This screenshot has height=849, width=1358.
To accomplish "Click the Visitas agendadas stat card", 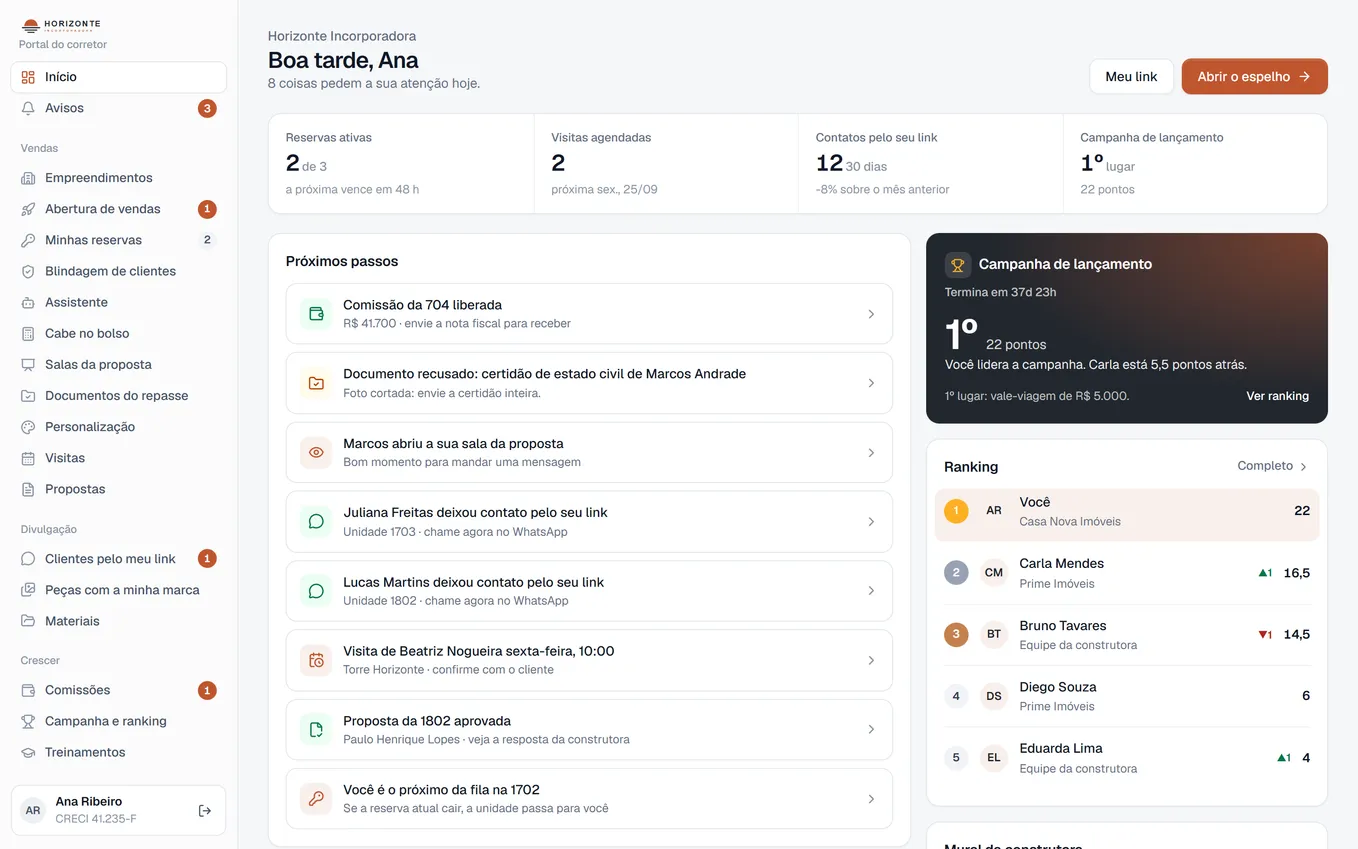I will point(666,163).
